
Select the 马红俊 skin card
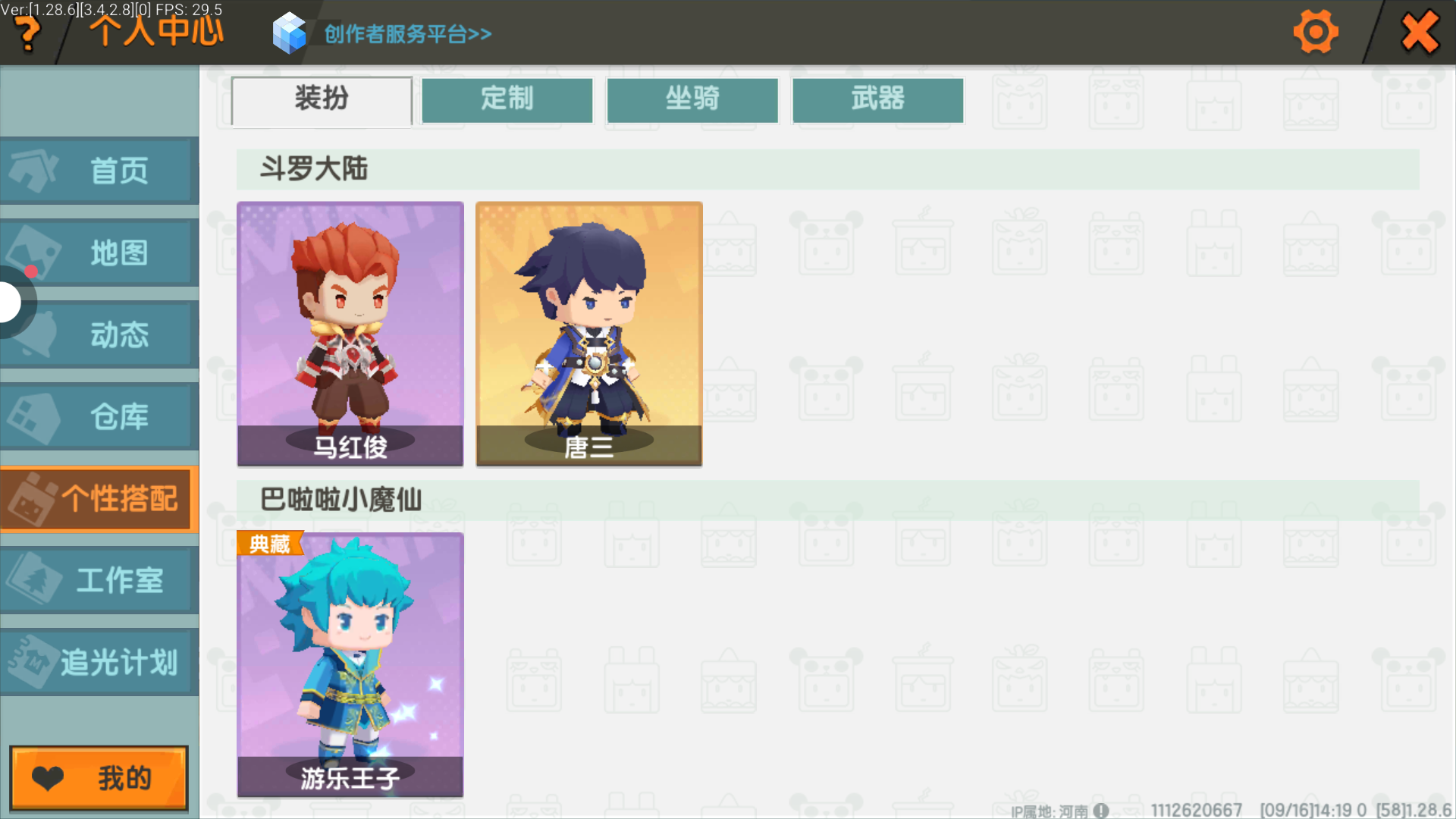(350, 334)
